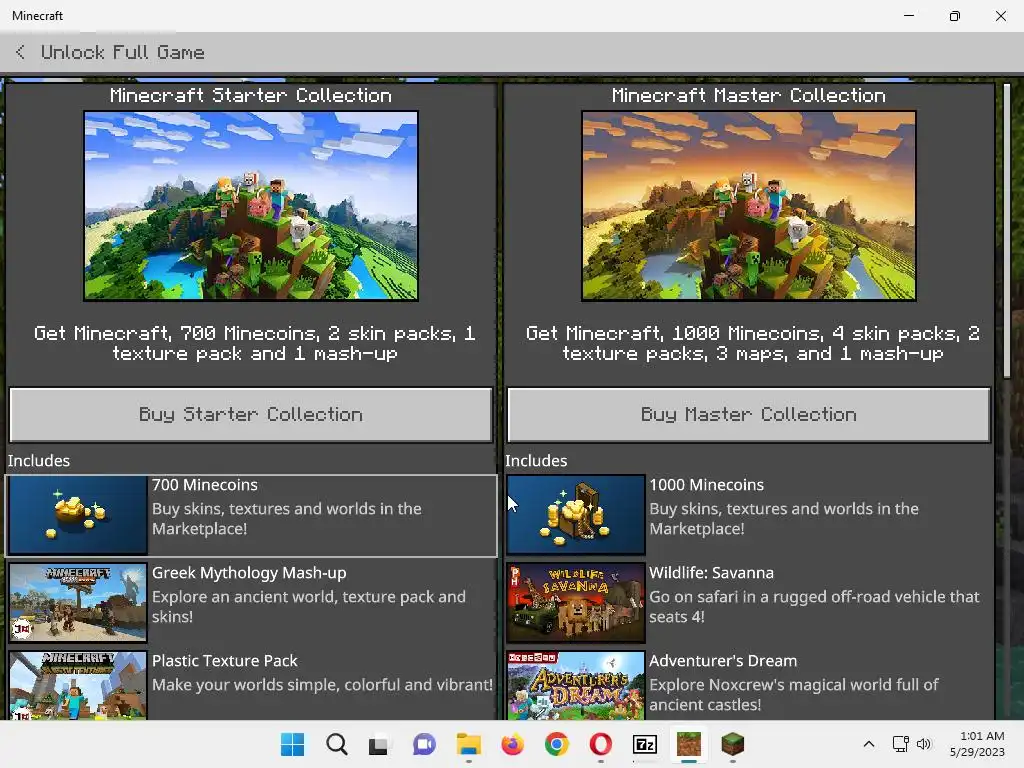Viewport: 1024px width, 768px height.
Task: Open 7-Zip from the taskbar
Action: (x=645, y=744)
